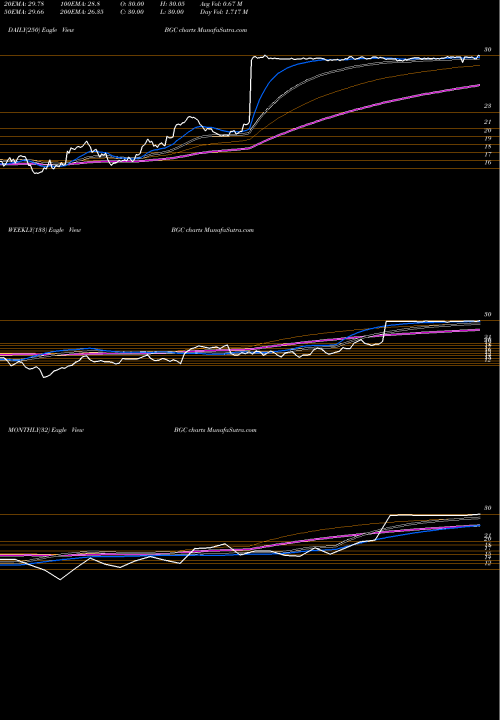
Task: Click the 30 price label on daily chart
Action: pyautogui.click(x=488, y=50)
